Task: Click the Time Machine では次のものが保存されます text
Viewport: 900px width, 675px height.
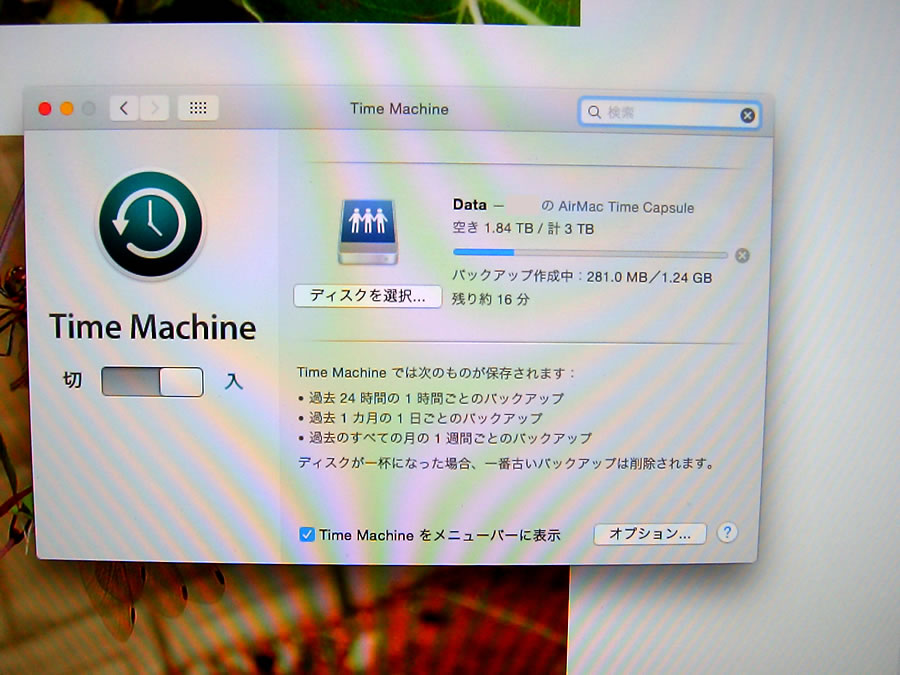Action: pos(436,373)
